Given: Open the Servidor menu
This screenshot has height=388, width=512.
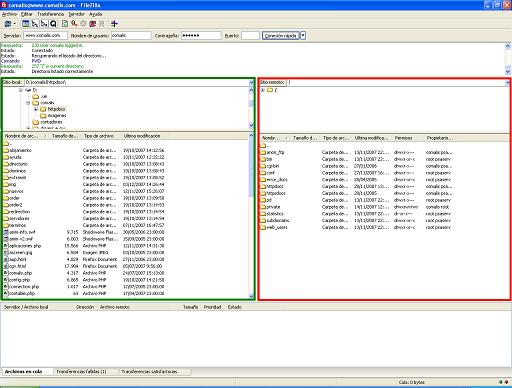Looking at the screenshot, I should point(76,14).
